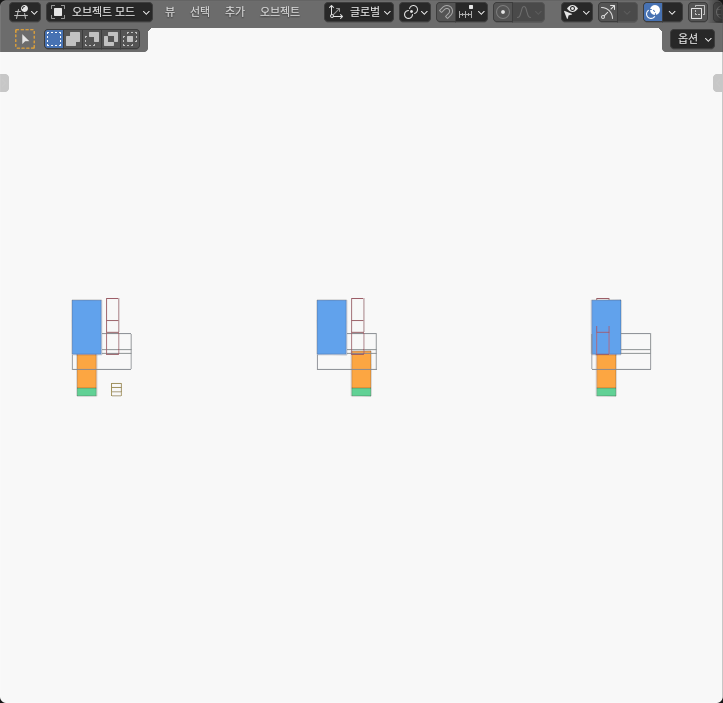This screenshot has height=703, width=723.
Task: Choose the set new selection mode
Action: 54,39
